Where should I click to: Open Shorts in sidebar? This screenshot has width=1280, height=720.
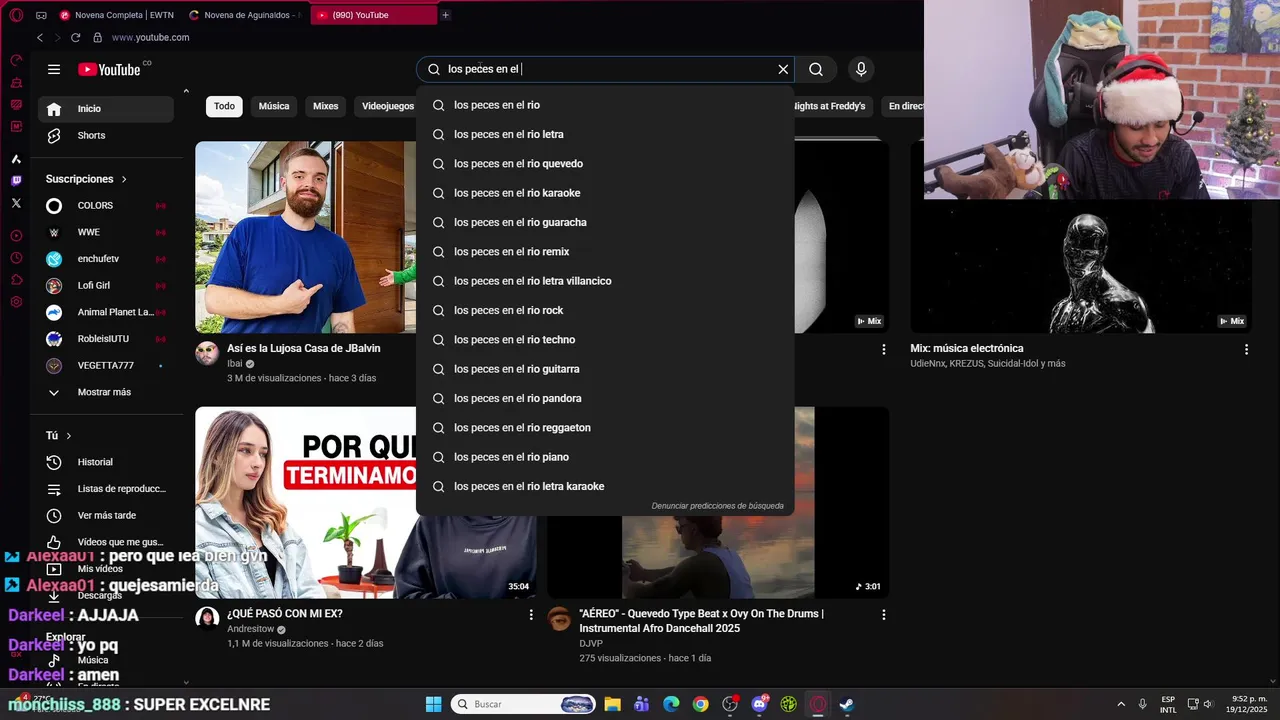point(106,136)
